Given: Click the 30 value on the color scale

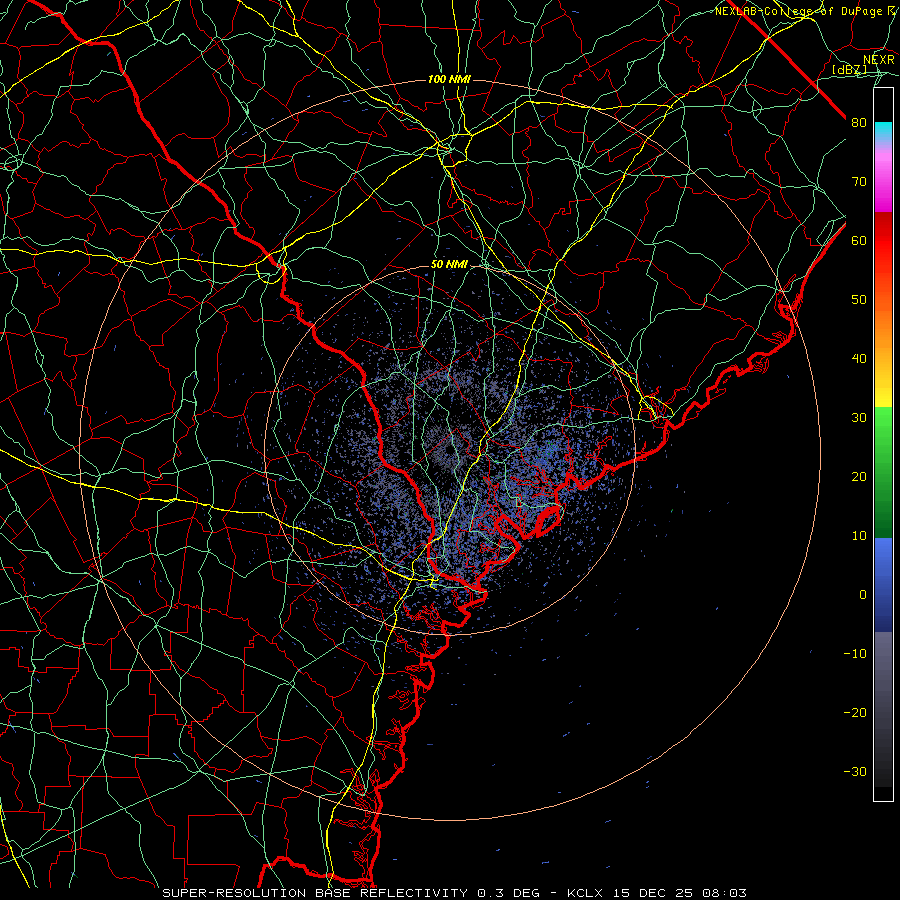Looking at the screenshot, I should pos(859,418).
